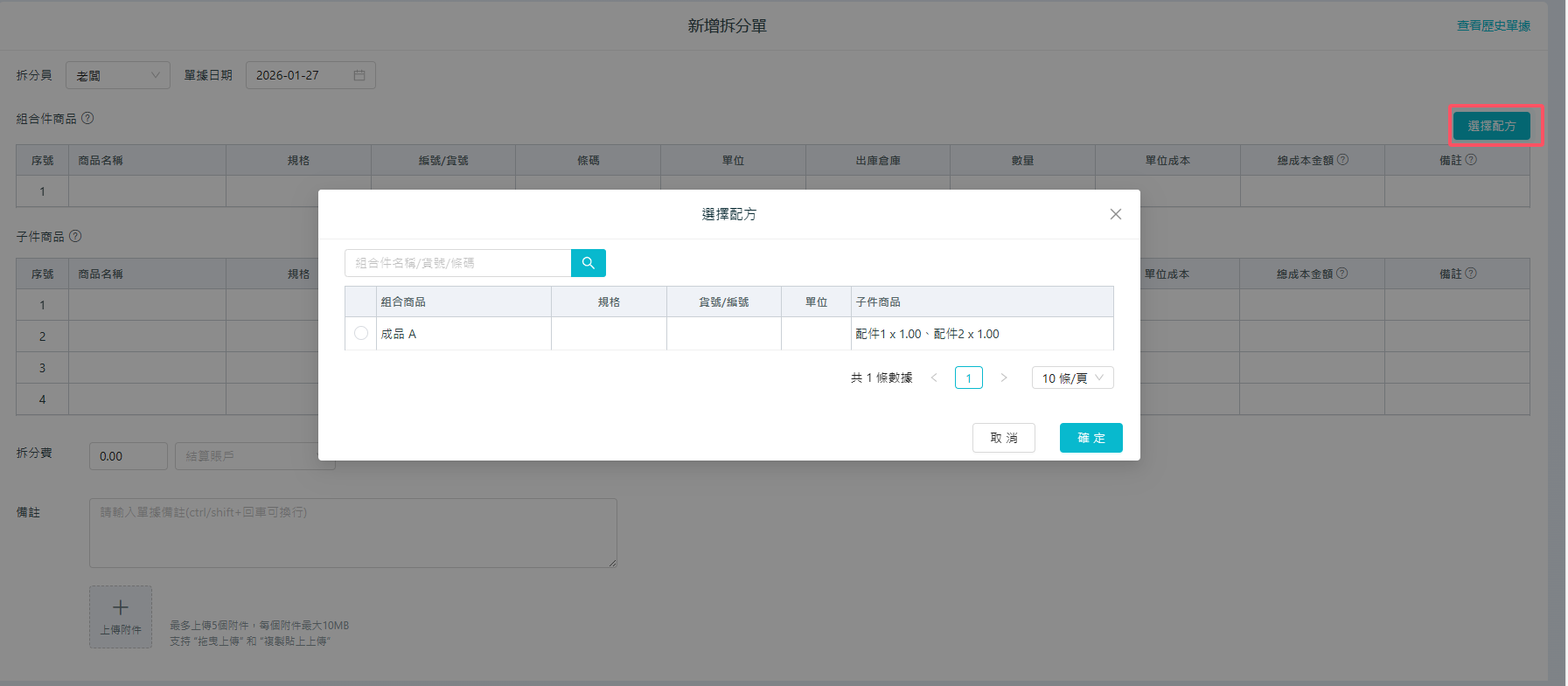
Task: Click the 組合件名稱 search input field
Action: click(x=457, y=263)
